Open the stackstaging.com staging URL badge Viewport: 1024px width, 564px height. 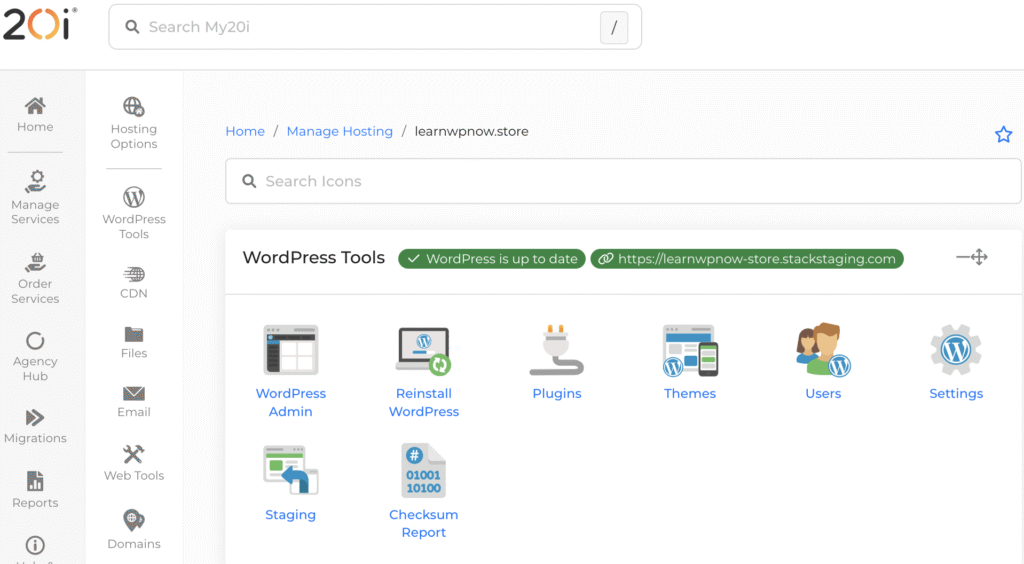(x=746, y=259)
